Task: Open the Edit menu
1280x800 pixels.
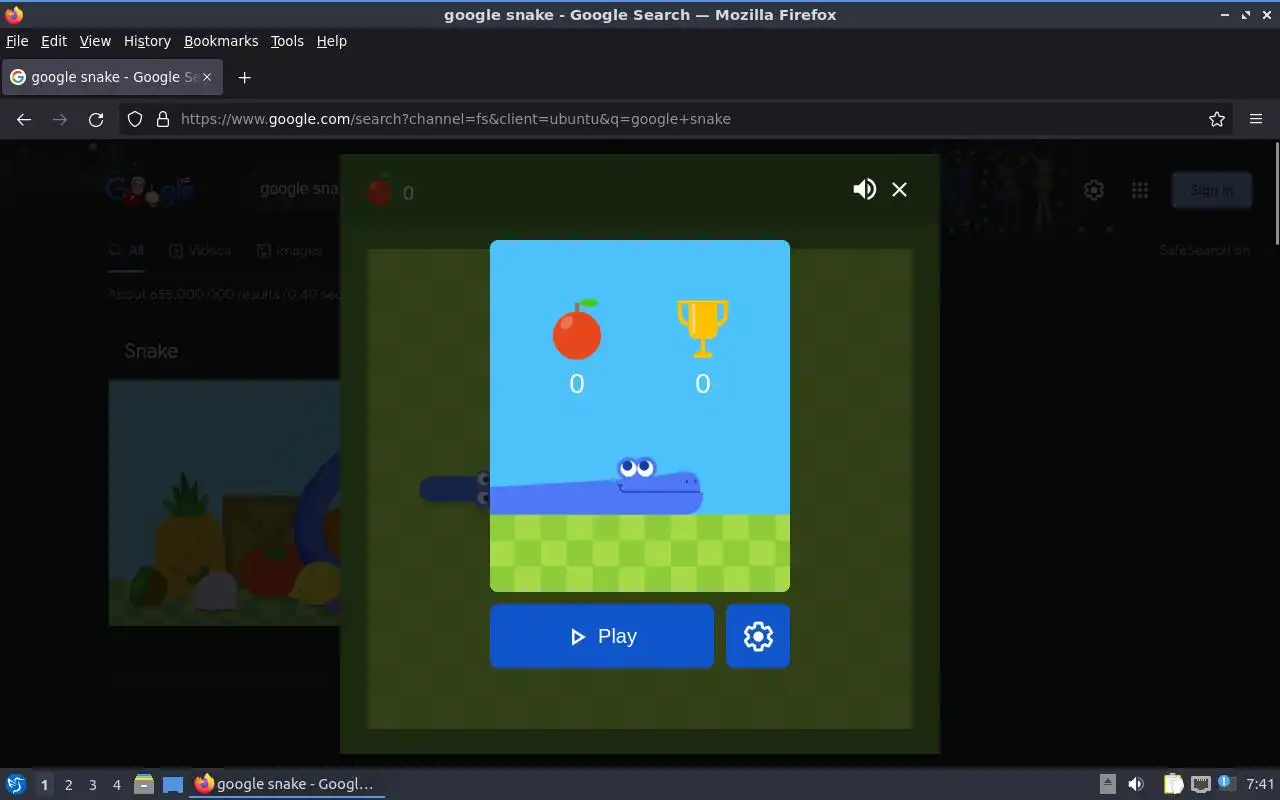Action: 54,41
